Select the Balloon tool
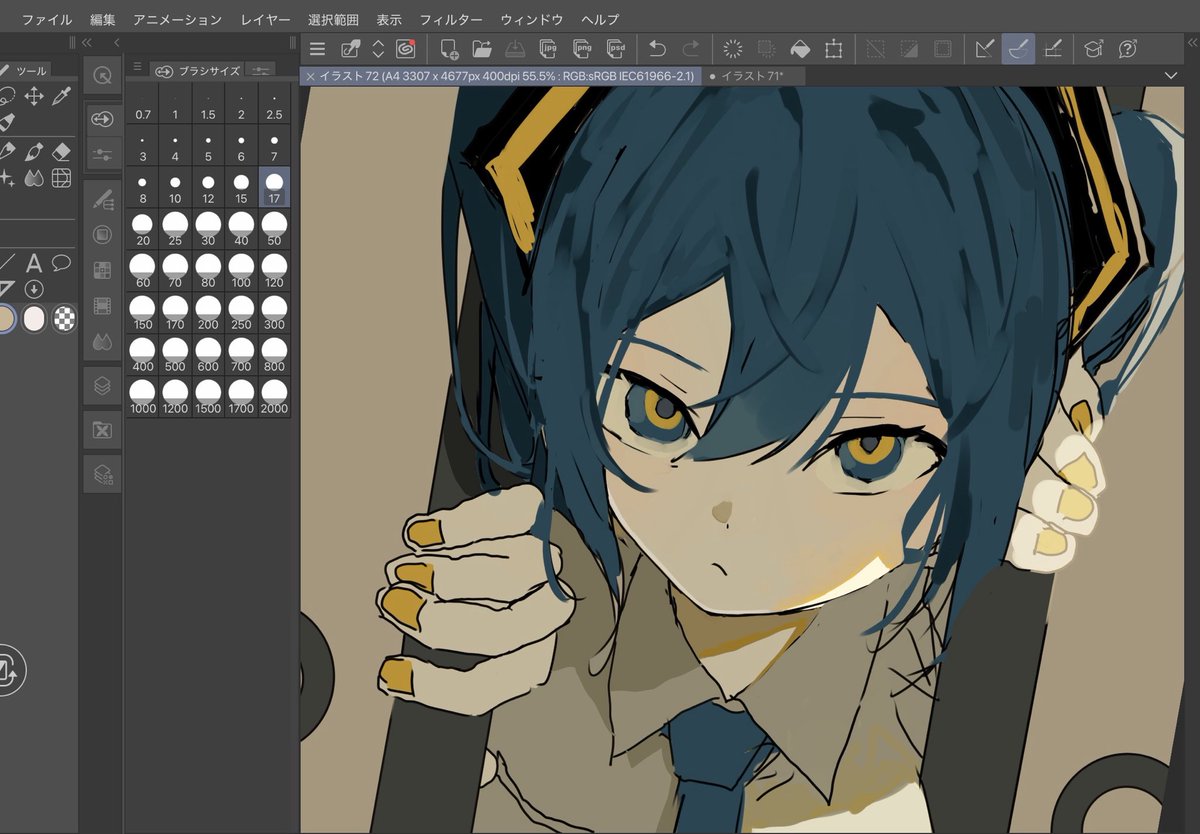The width and height of the screenshot is (1200, 834). (62, 263)
